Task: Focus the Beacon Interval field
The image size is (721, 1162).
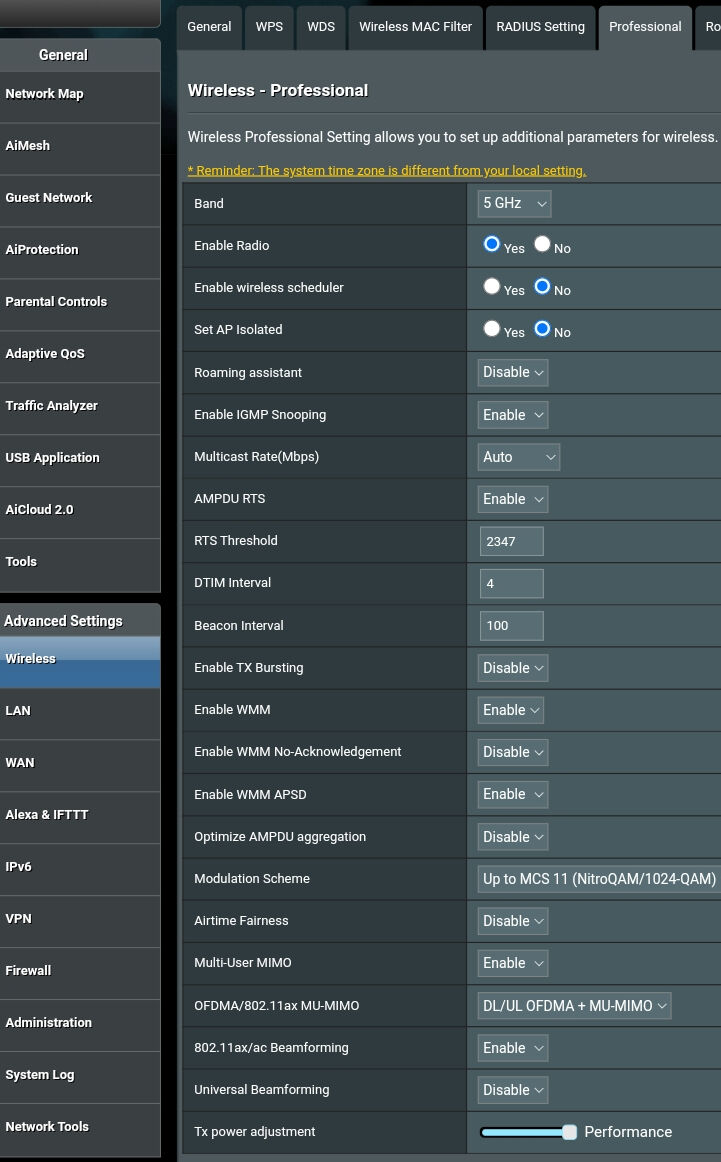Action: click(x=511, y=626)
